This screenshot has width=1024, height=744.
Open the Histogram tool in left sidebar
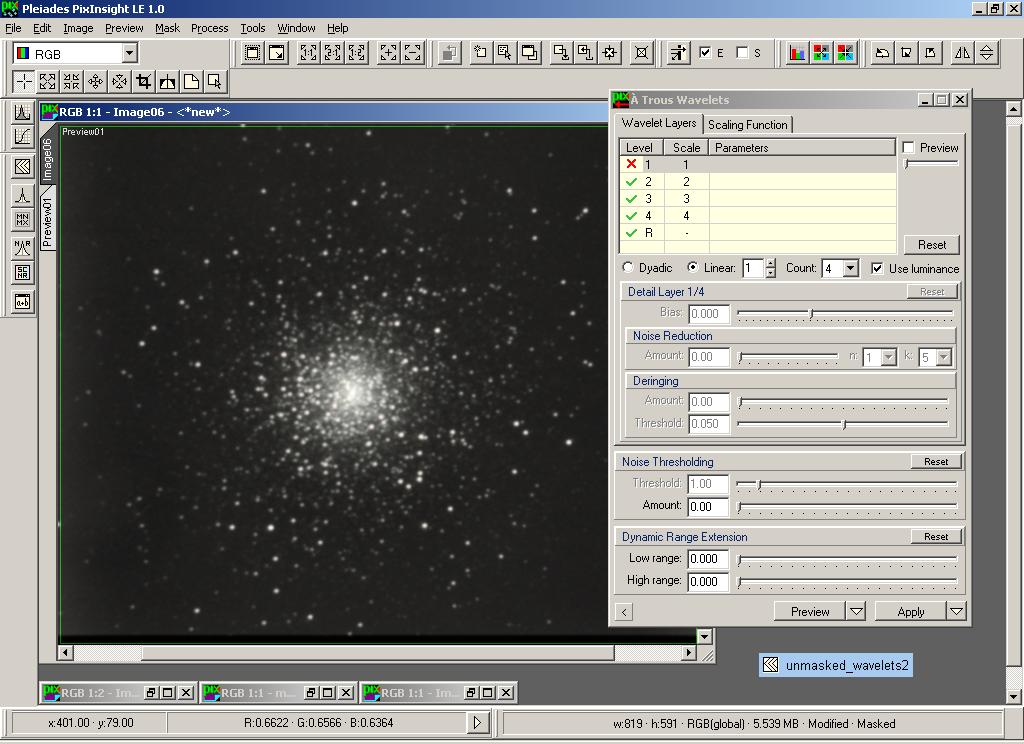[22, 112]
